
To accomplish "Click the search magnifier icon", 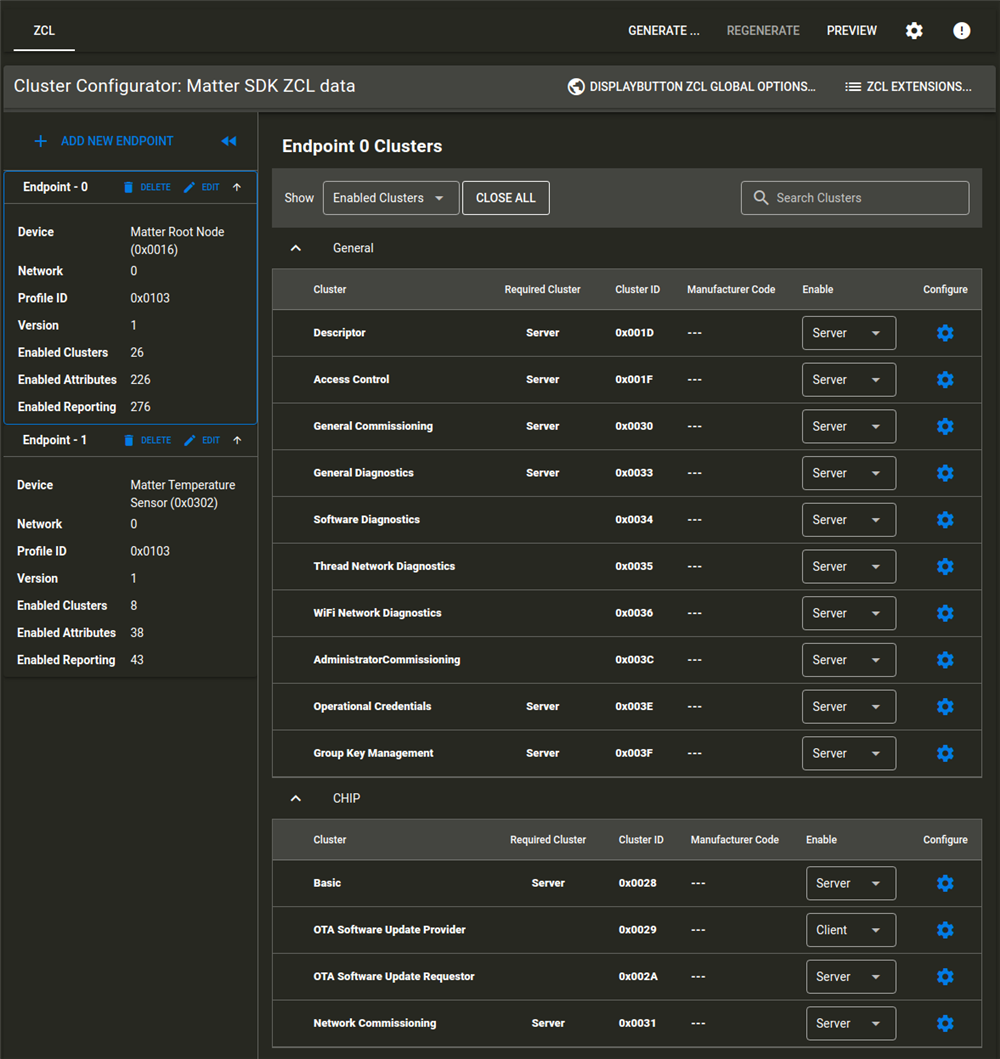I will (x=761, y=198).
